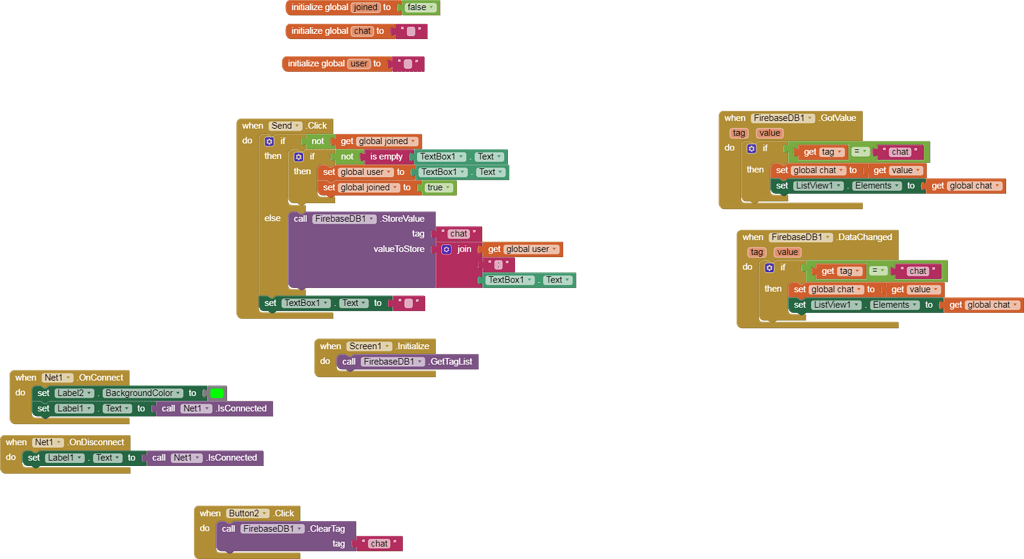
Task: Open Net1 dropdown in when Net1.OnDisconnect
Action: pos(48,442)
